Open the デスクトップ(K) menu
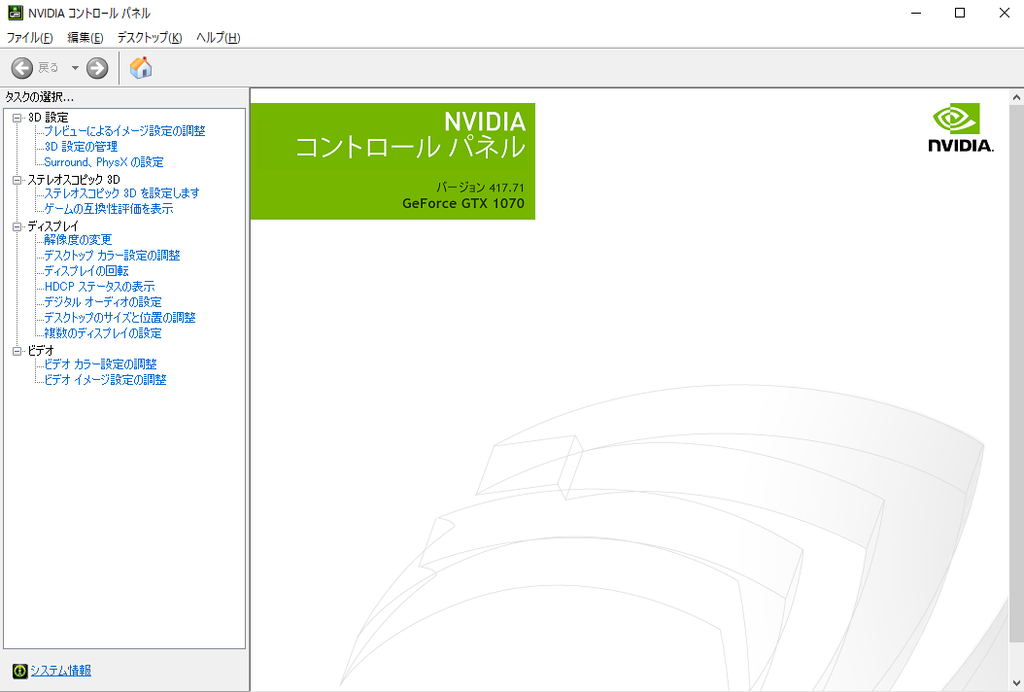This screenshot has width=1024, height=692. tap(150, 37)
